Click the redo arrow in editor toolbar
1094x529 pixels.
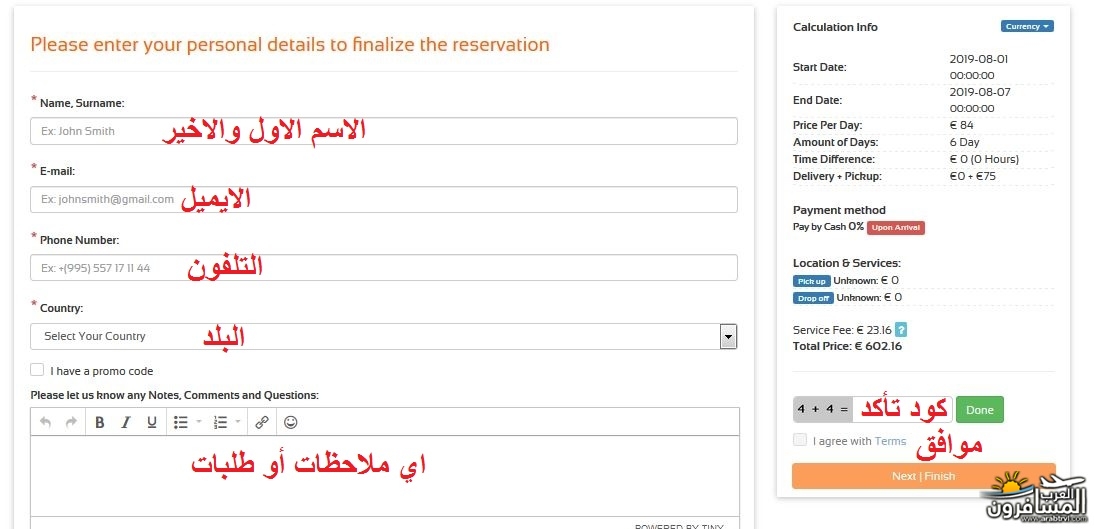pyautogui.click(x=71, y=422)
